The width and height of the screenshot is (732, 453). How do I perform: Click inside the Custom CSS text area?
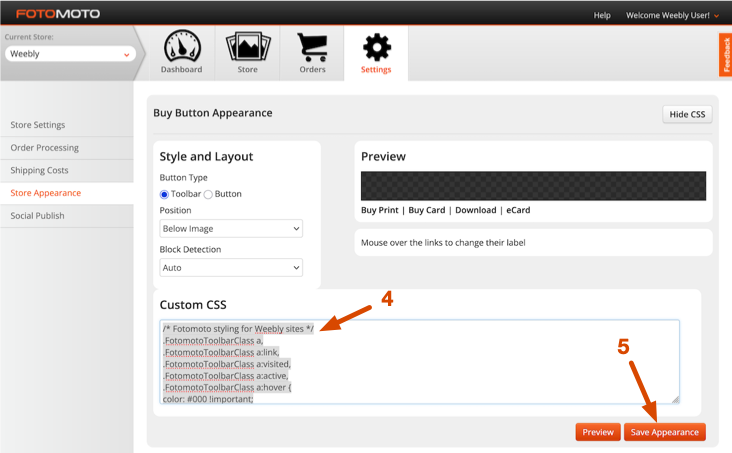[x=419, y=362]
